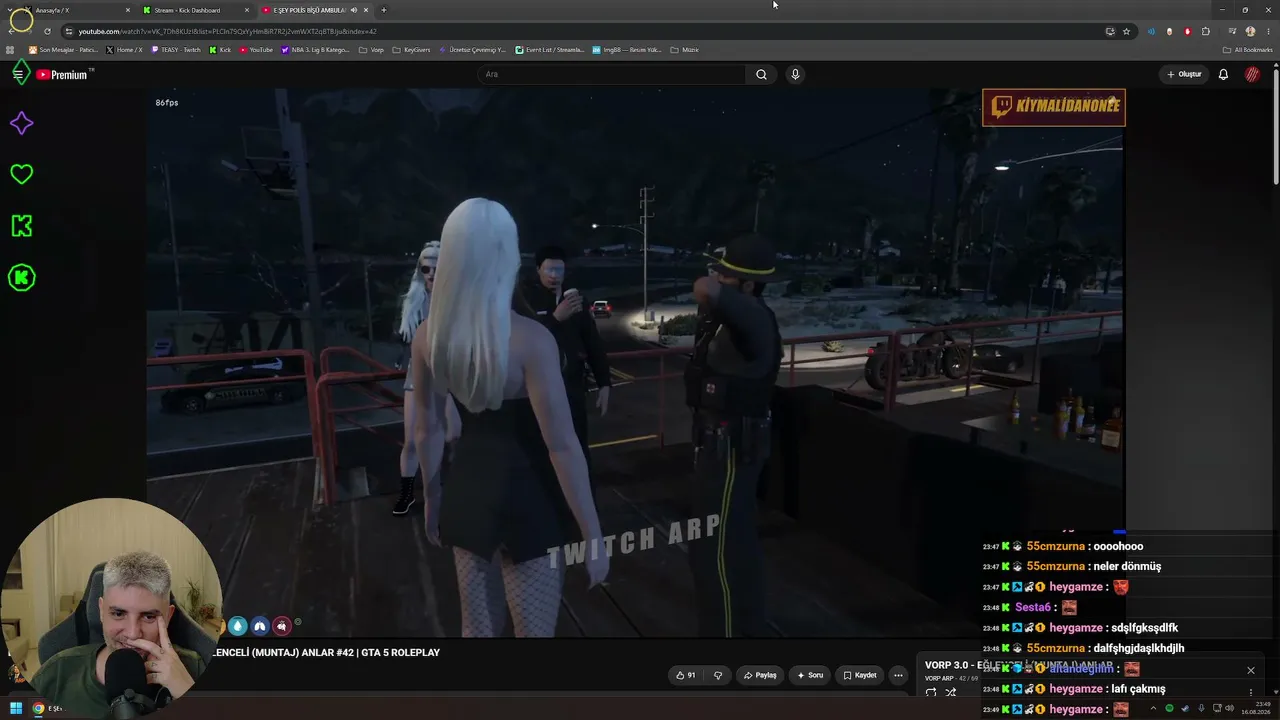Reload the current page
The width and height of the screenshot is (1280, 720).
point(47,31)
